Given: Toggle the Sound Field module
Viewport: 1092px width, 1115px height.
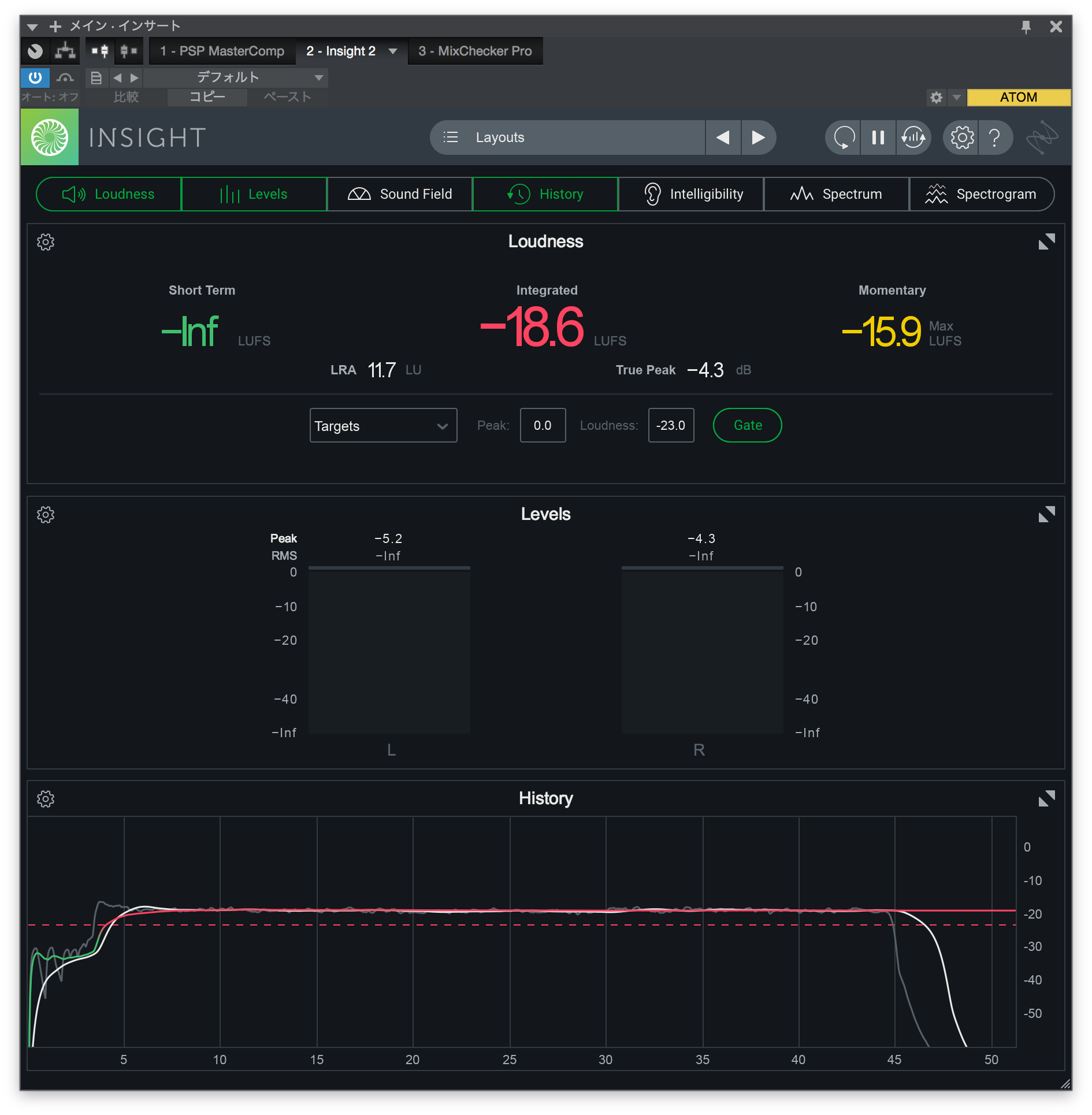Looking at the screenshot, I should [x=400, y=194].
